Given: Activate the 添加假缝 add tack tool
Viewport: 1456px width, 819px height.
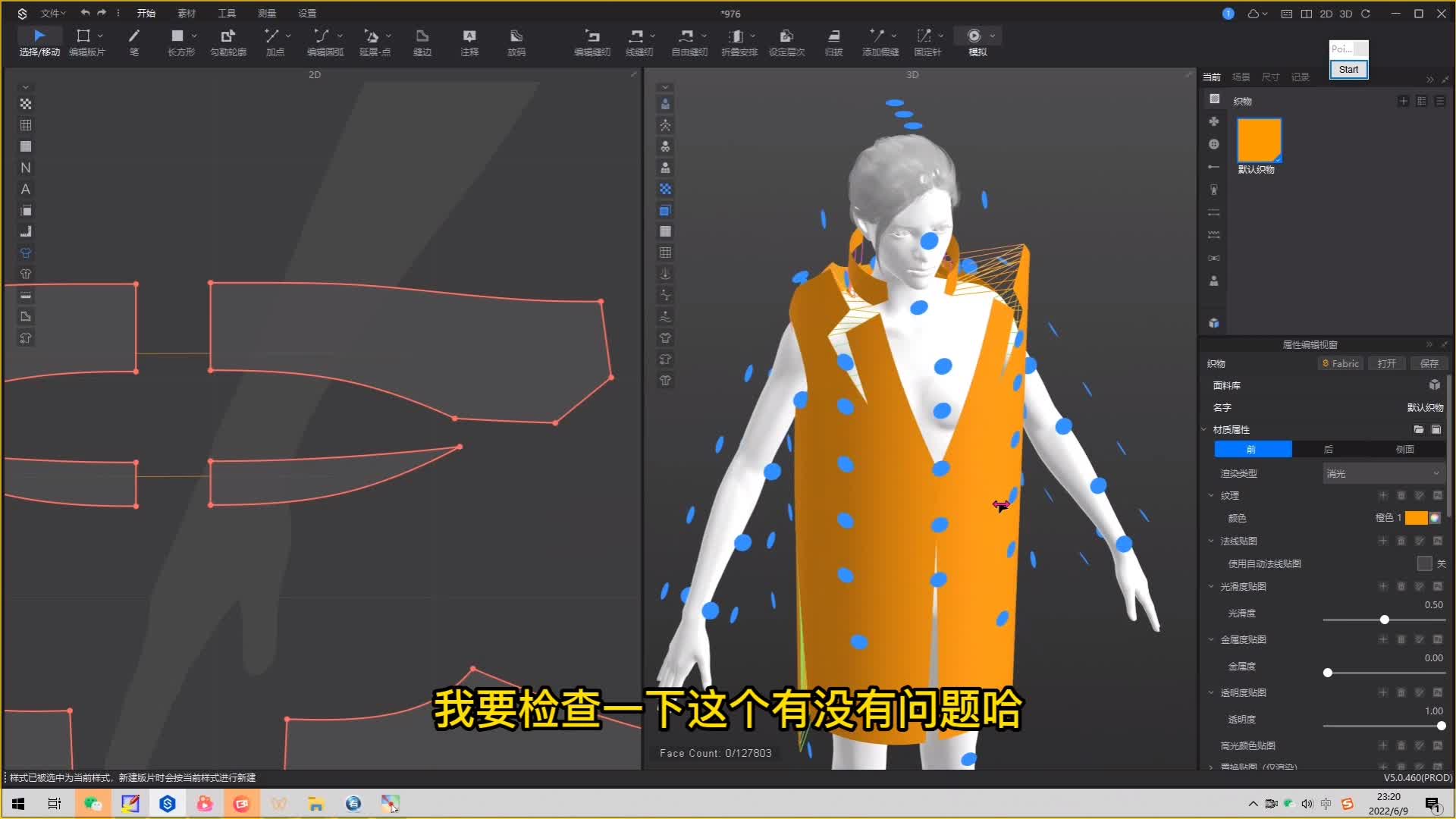Looking at the screenshot, I should 880,42.
